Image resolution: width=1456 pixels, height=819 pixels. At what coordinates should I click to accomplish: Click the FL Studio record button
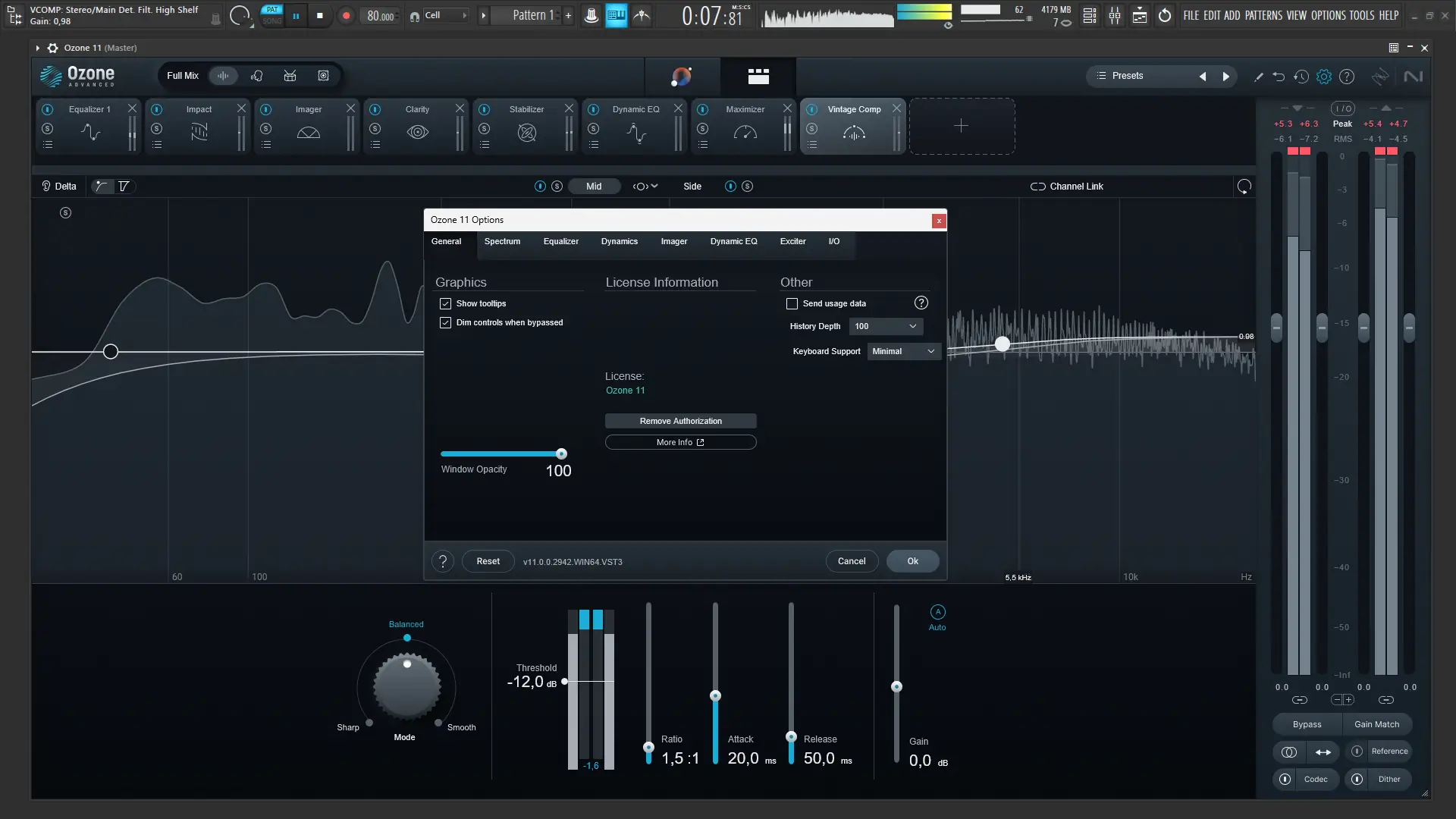(x=347, y=15)
